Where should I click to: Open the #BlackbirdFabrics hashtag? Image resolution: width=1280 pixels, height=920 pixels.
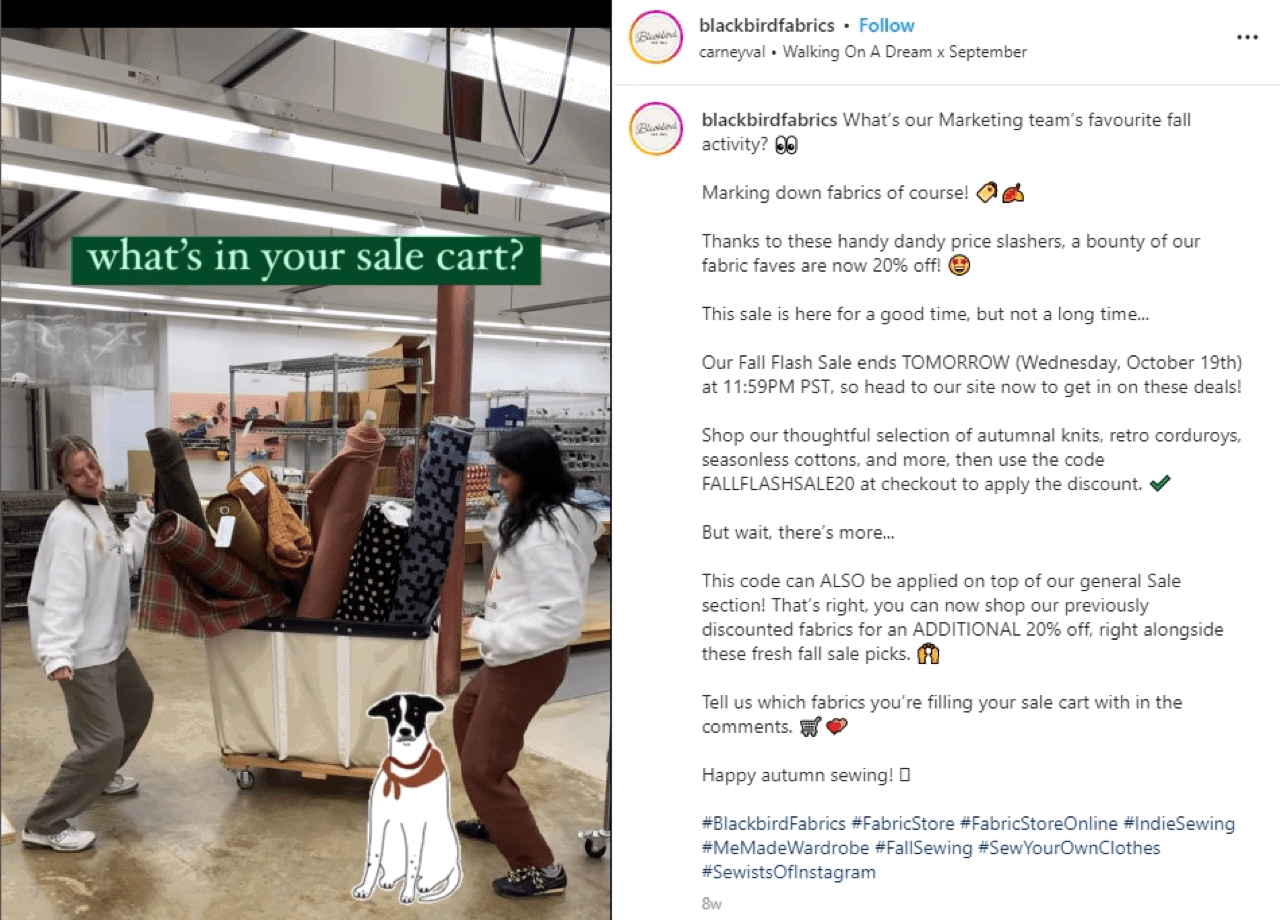pos(774,824)
